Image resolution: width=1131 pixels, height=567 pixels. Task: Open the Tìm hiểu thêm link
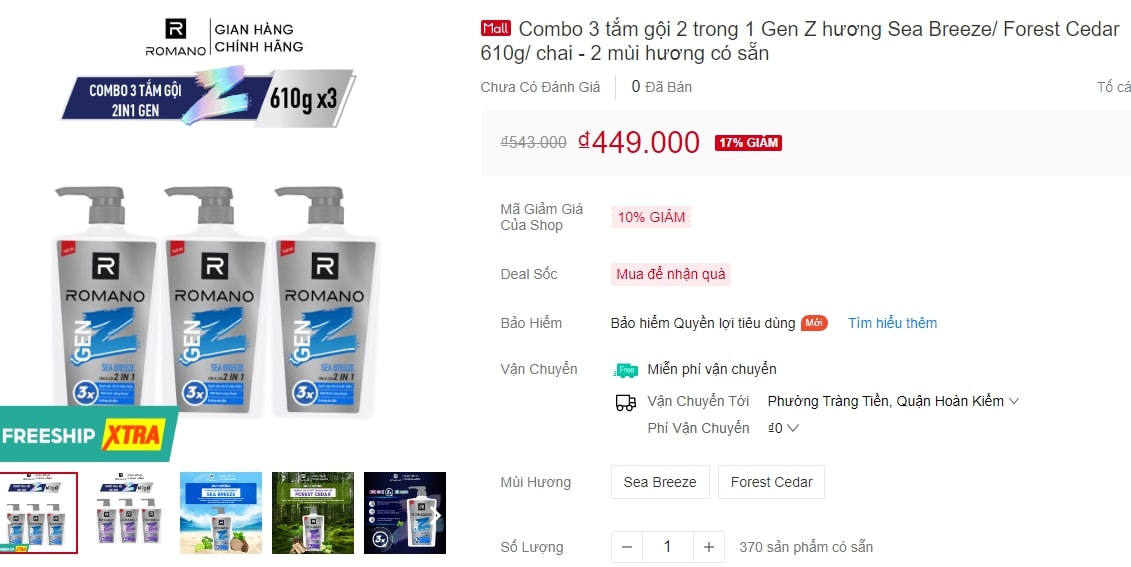(x=892, y=323)
